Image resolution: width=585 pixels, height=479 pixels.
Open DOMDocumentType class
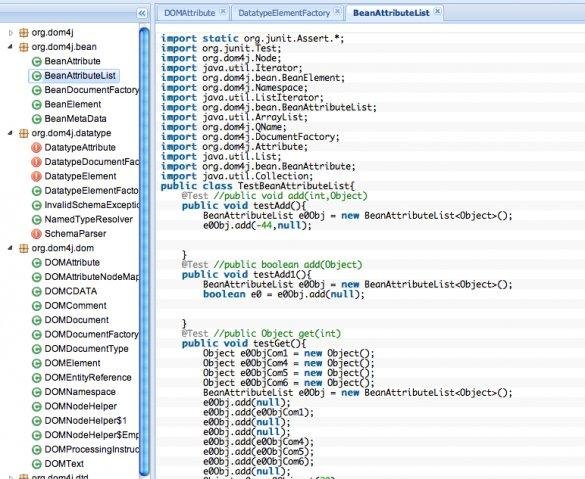coord(86,348)
